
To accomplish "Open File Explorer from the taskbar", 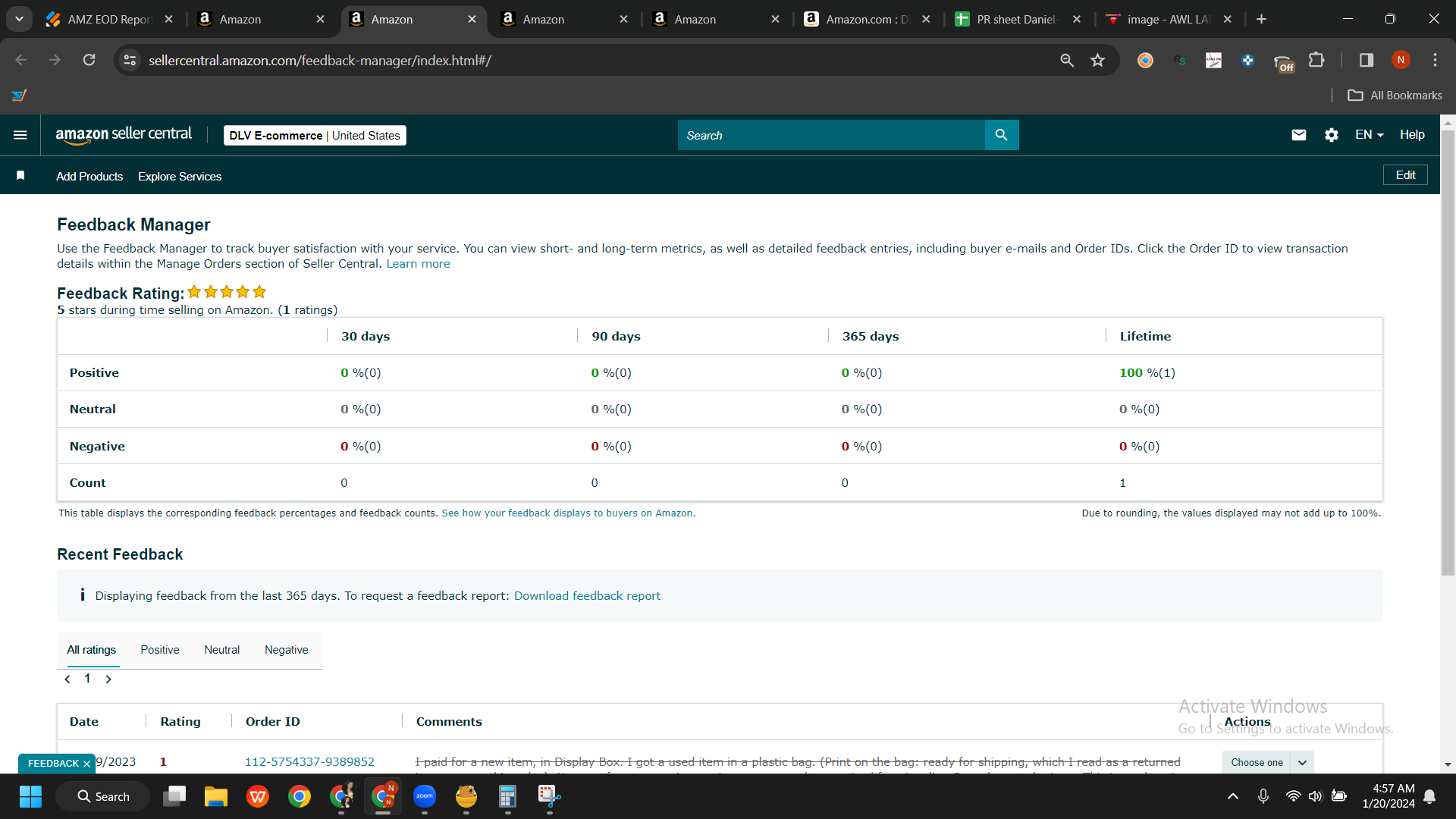I will coord(216,796).
